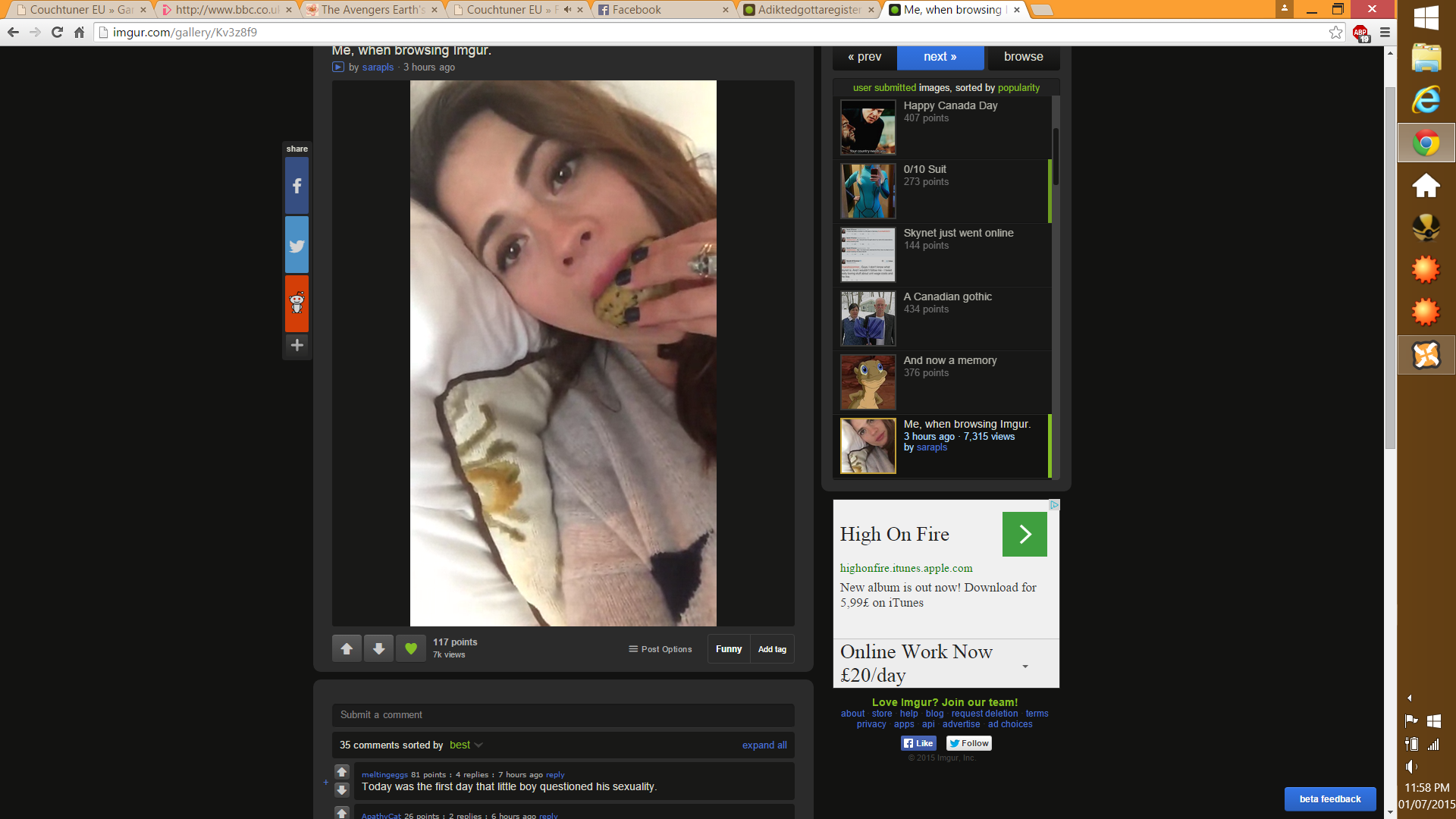
Task: Share the post on Facebook
Action: pos(297,186)
